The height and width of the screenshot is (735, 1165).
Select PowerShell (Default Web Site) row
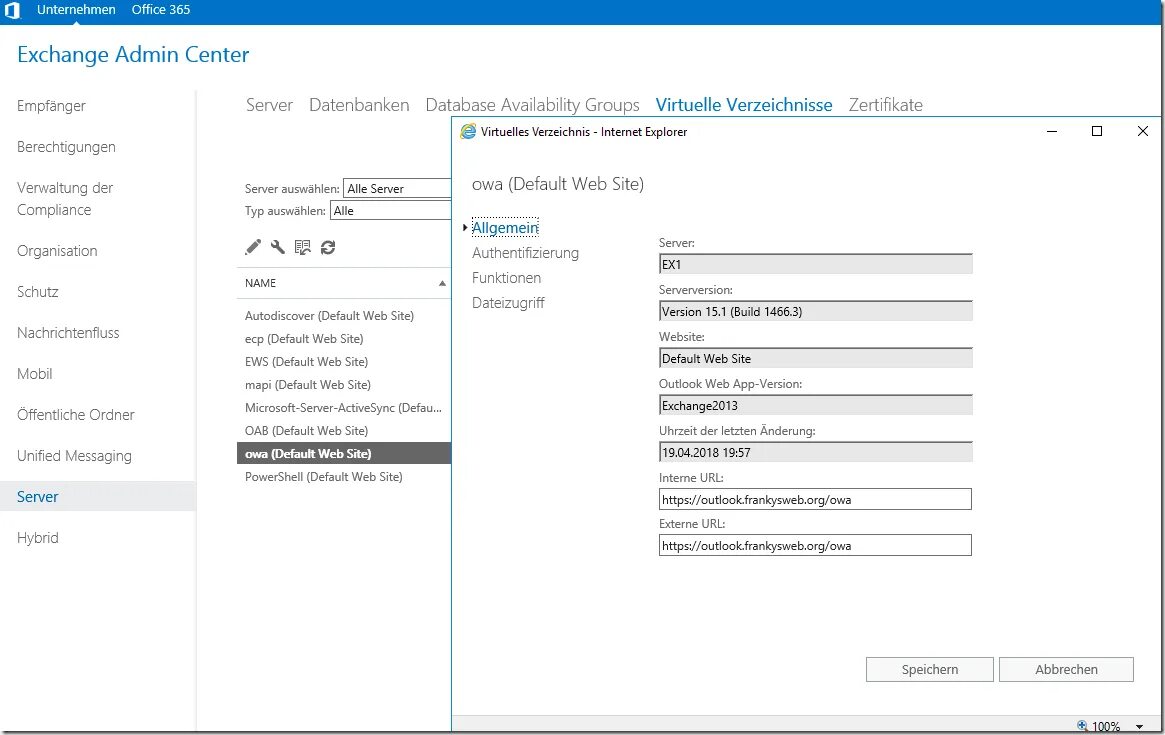344,477
